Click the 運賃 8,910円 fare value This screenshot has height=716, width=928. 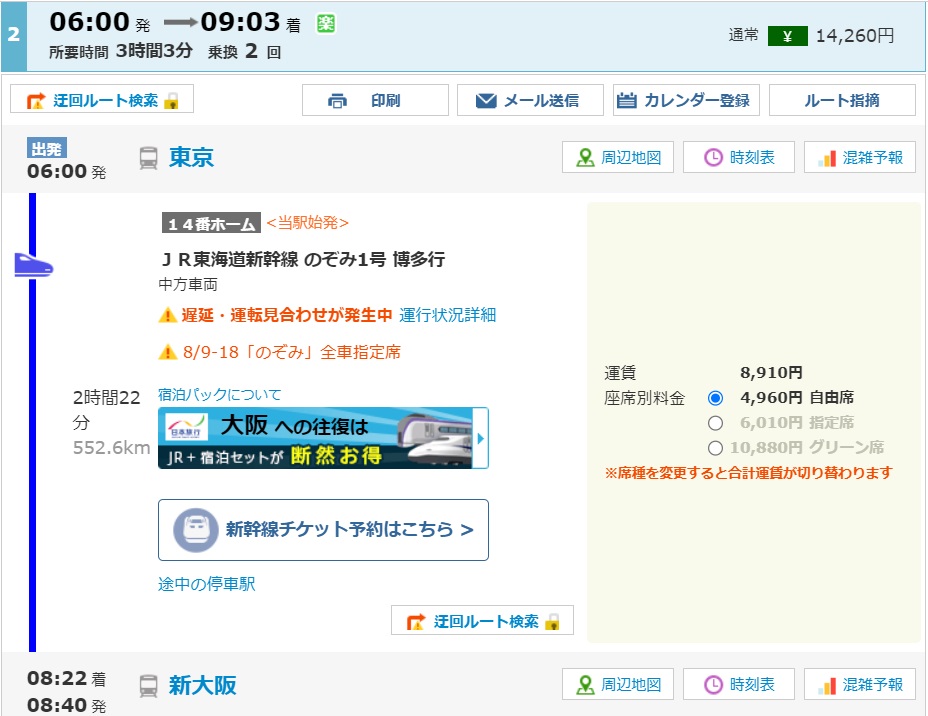[771, 373]
